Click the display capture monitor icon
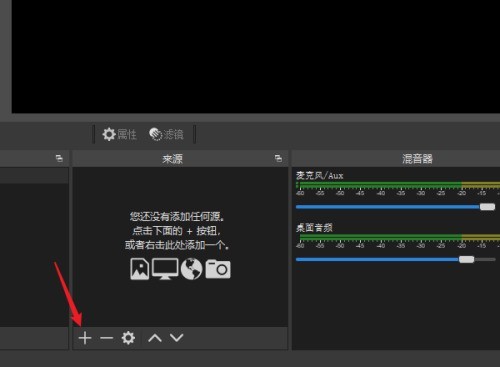 pos(165,269)
